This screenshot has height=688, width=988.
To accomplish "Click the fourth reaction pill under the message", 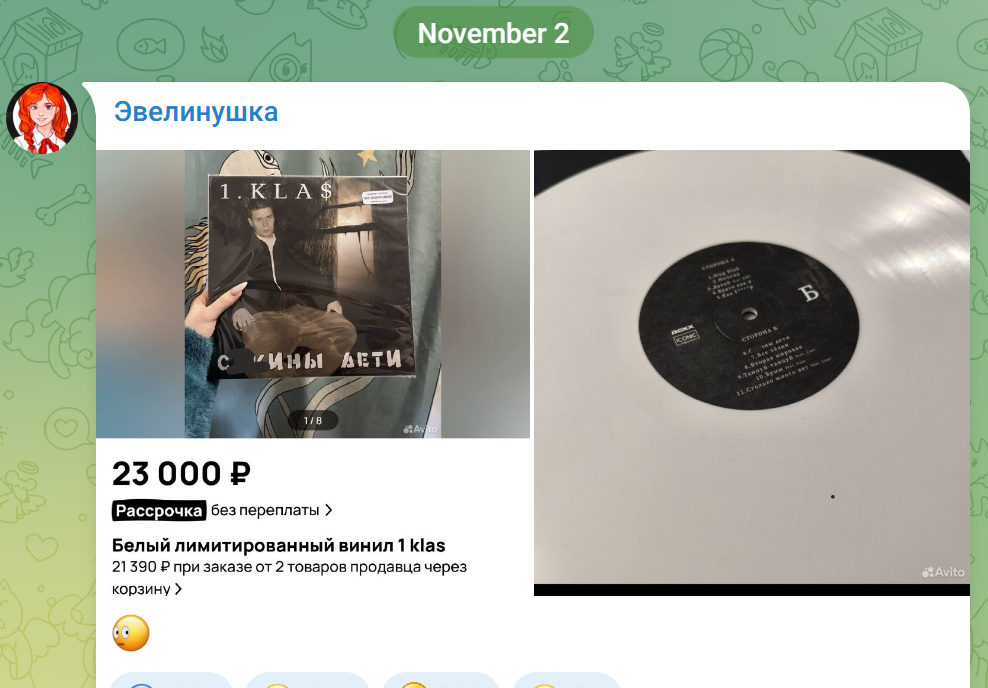I will coord(566,680).
